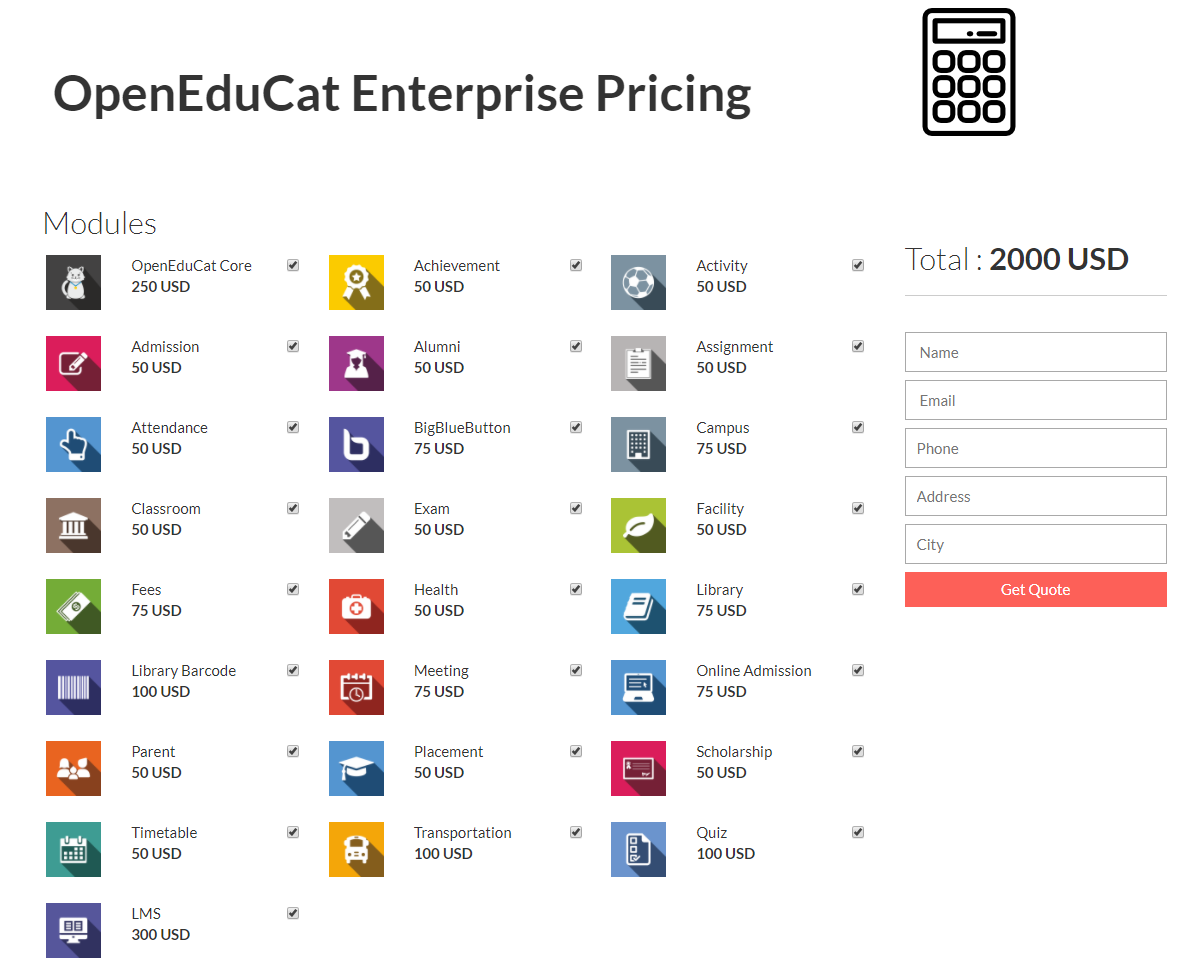Deselect the Exam module checkbox
The width and height of the screenshot is (1197, 964).
point(576,508)
